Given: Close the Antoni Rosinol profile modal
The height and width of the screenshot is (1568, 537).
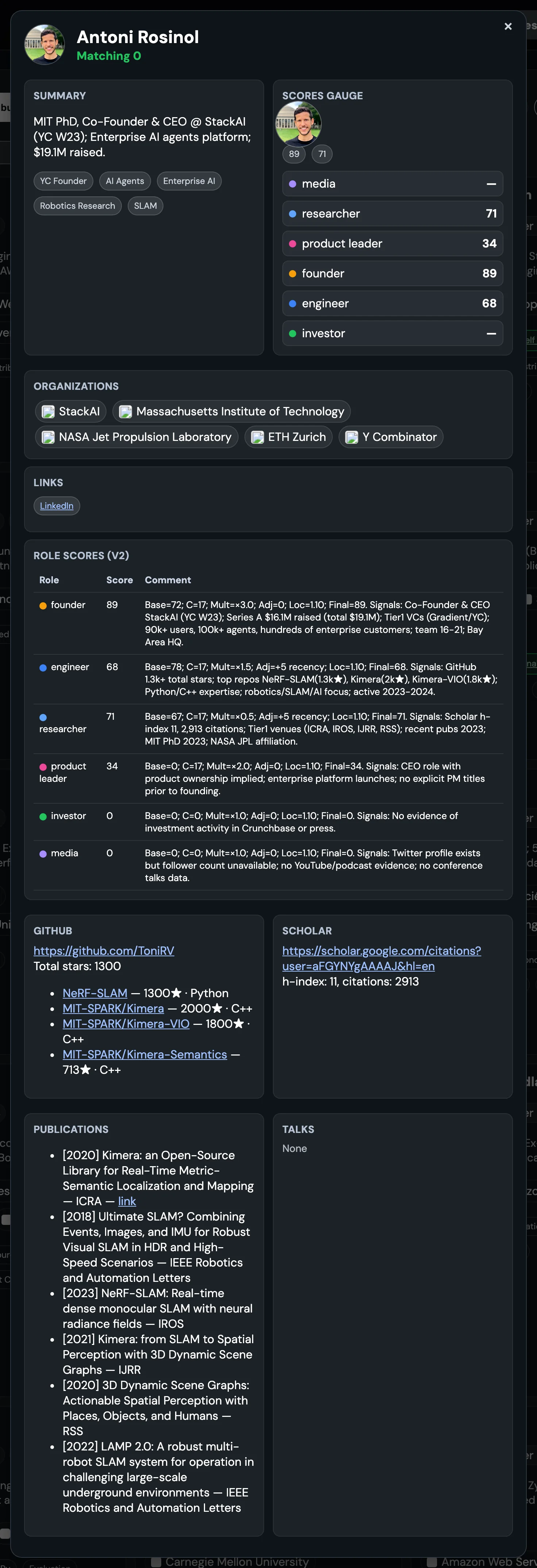Looking at the screenshot, I should [508, 26].
